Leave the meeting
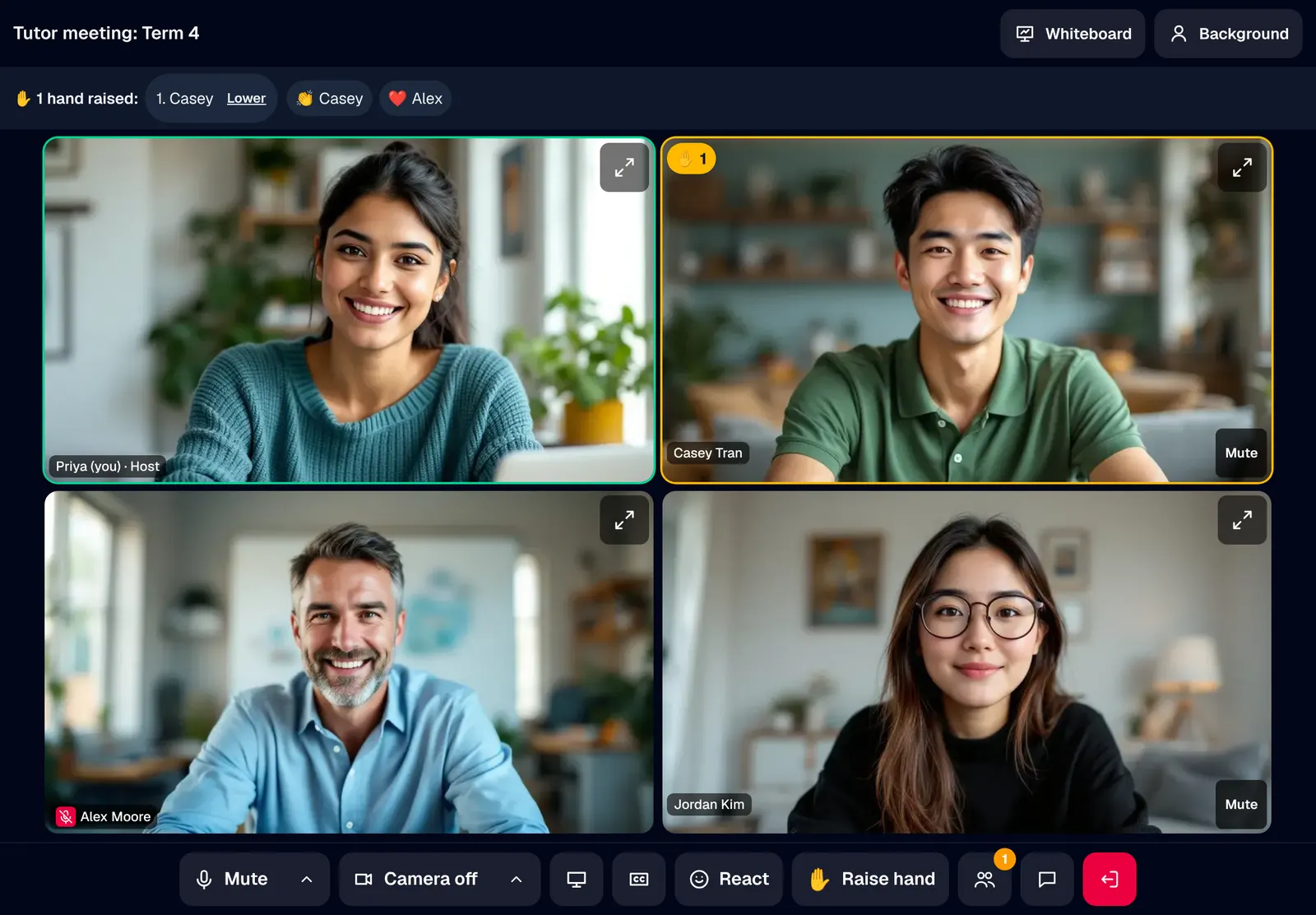 pyautogui.click(x=1110, y=879)
